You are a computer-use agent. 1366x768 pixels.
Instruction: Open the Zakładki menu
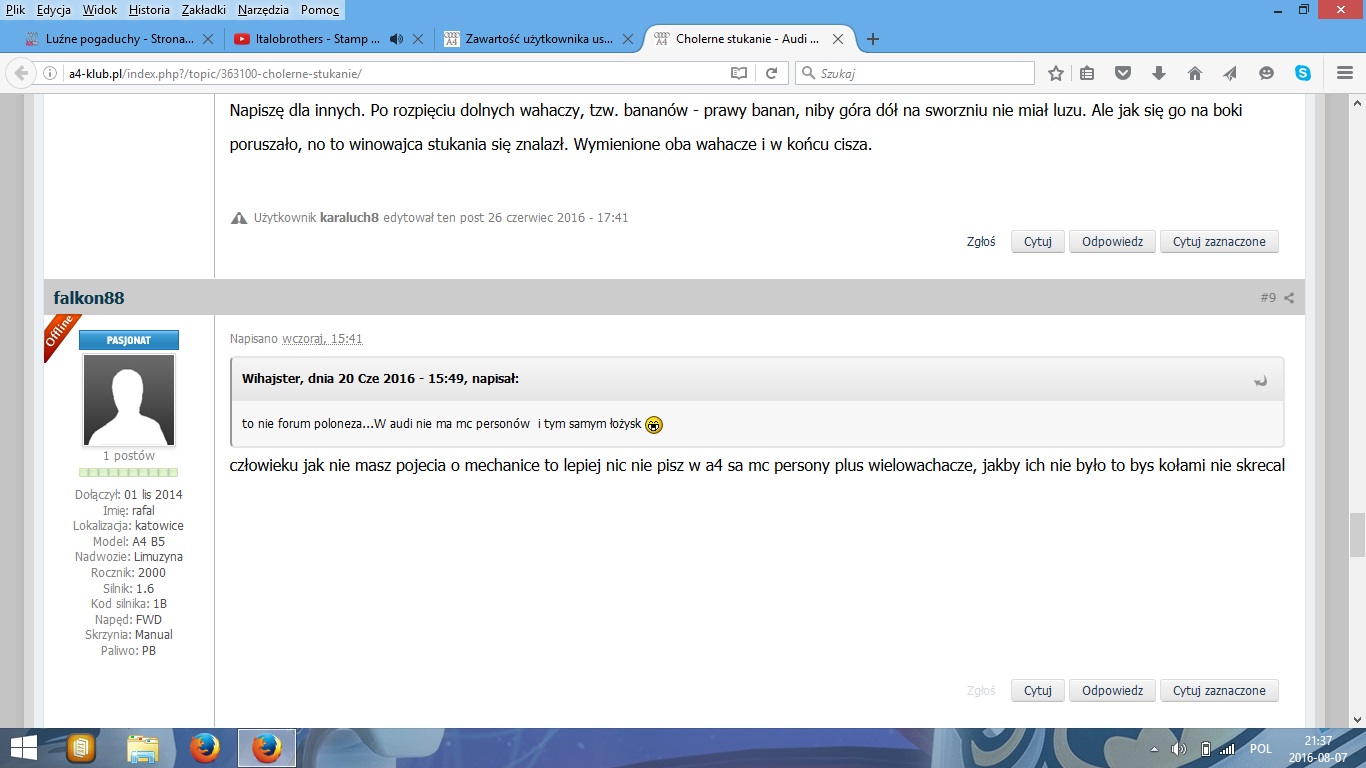click(x=203, y=9)
